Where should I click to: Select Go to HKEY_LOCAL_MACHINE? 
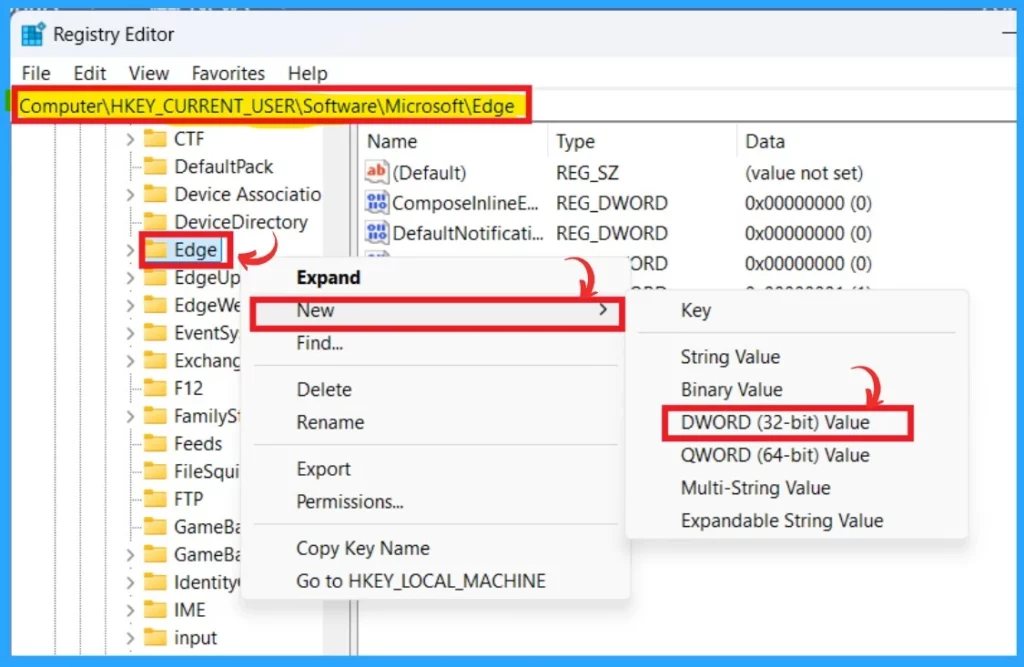point(434,581)
